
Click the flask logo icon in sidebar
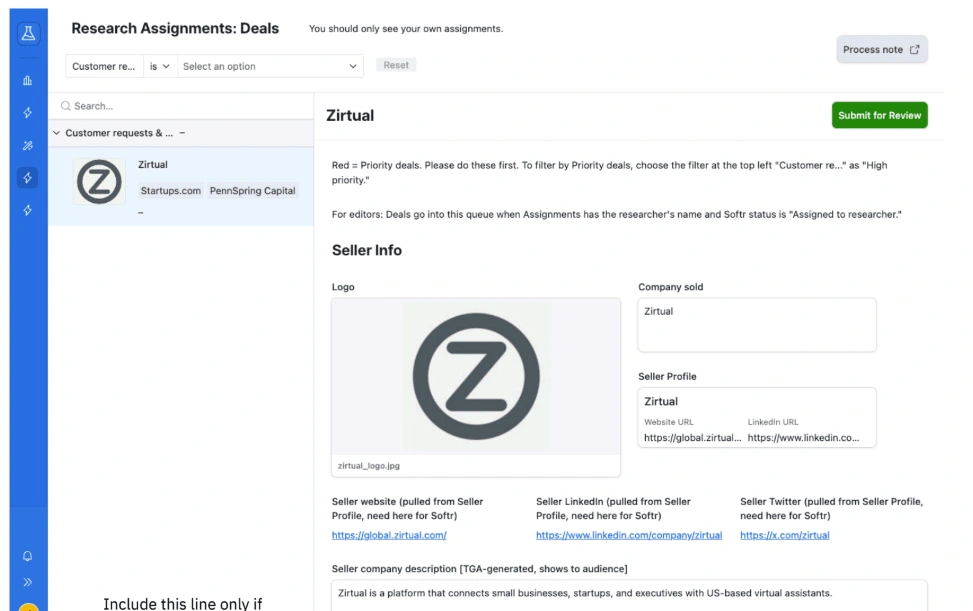click(28, 34)
